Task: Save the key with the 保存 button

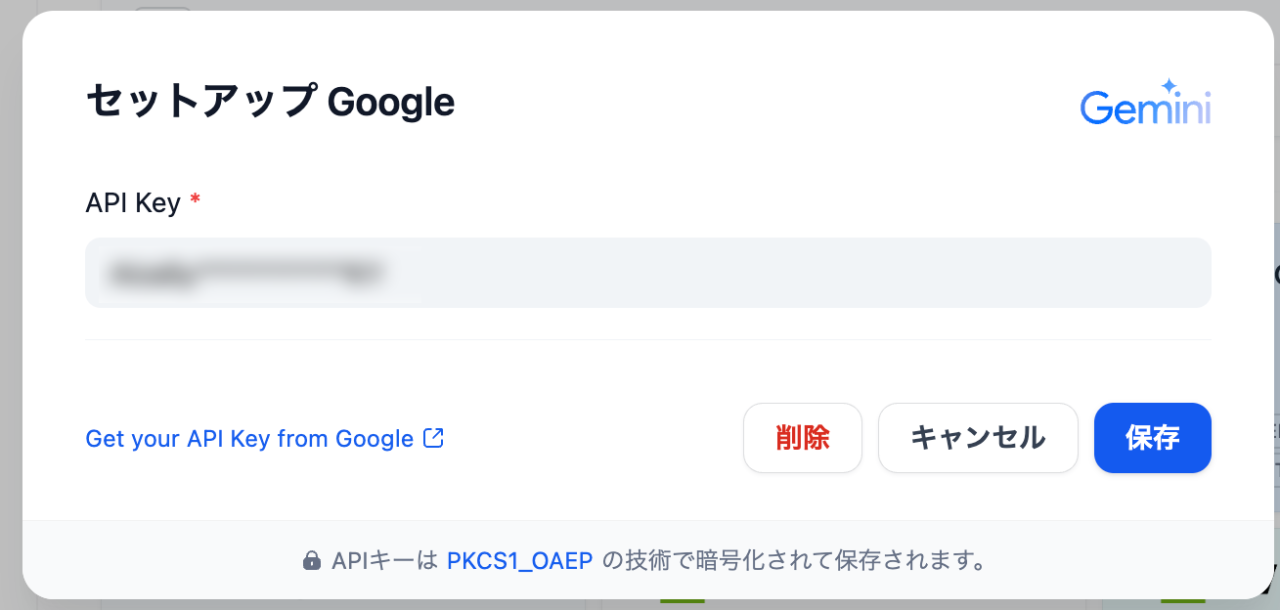Action: pyautogui.click(x=1152, y=438)
